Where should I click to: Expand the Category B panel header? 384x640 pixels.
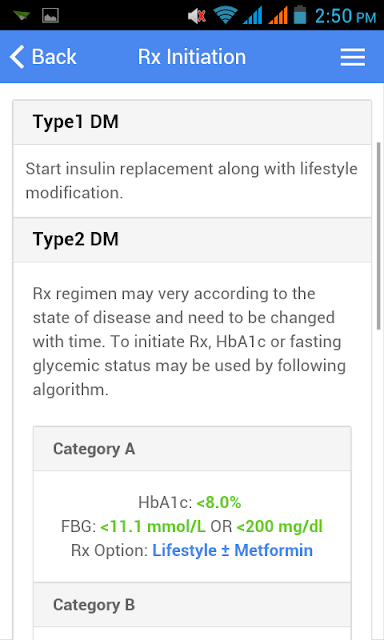[192, 604]
